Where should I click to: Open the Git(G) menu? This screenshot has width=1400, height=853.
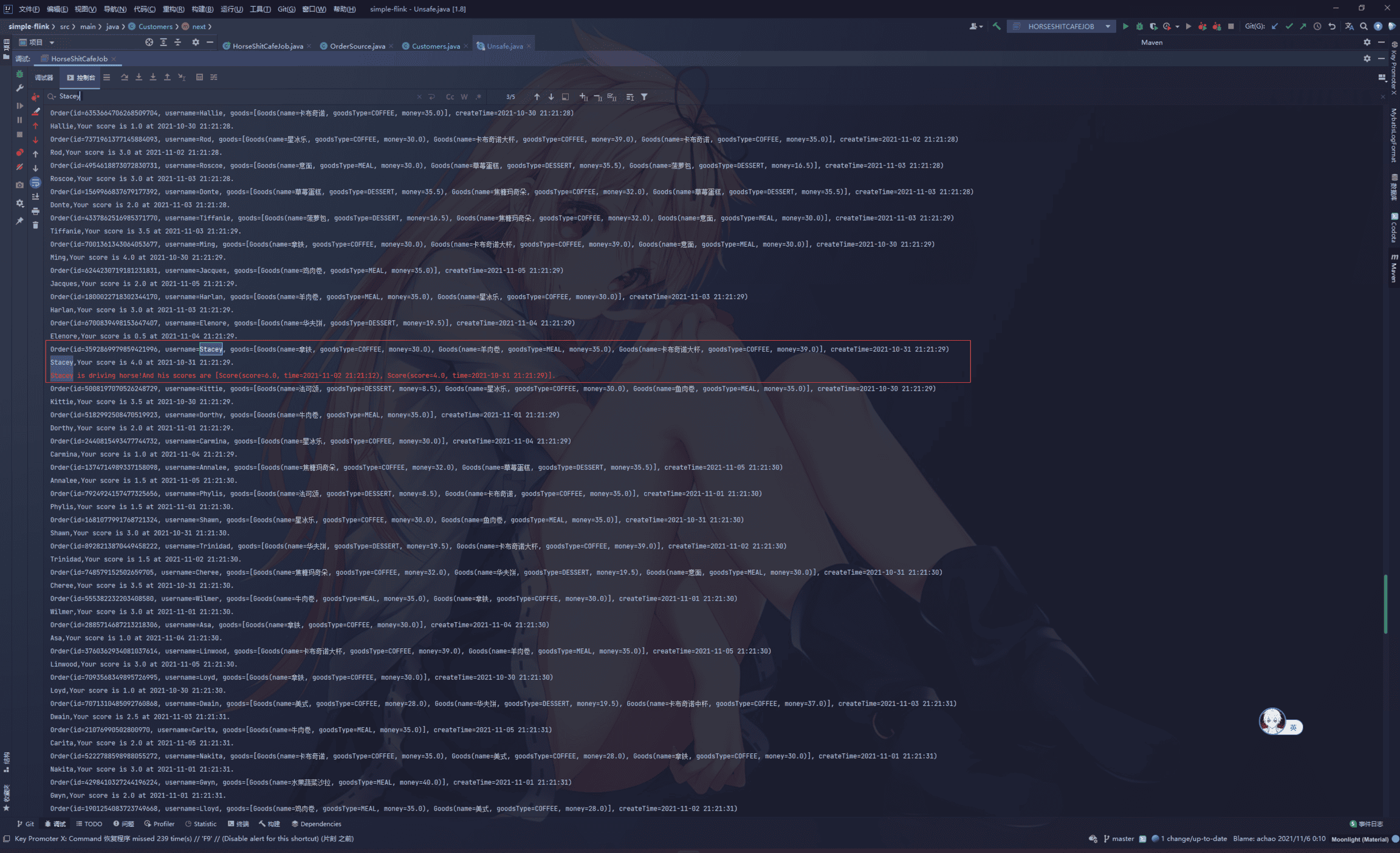286,9
